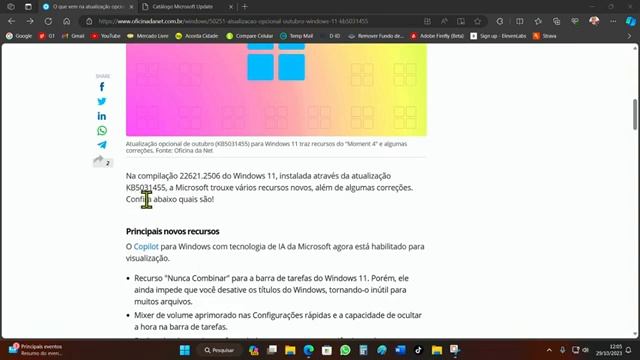Share article on Facebook
The width and height of the screenshot is (640, 360).
tap(102, 87)
